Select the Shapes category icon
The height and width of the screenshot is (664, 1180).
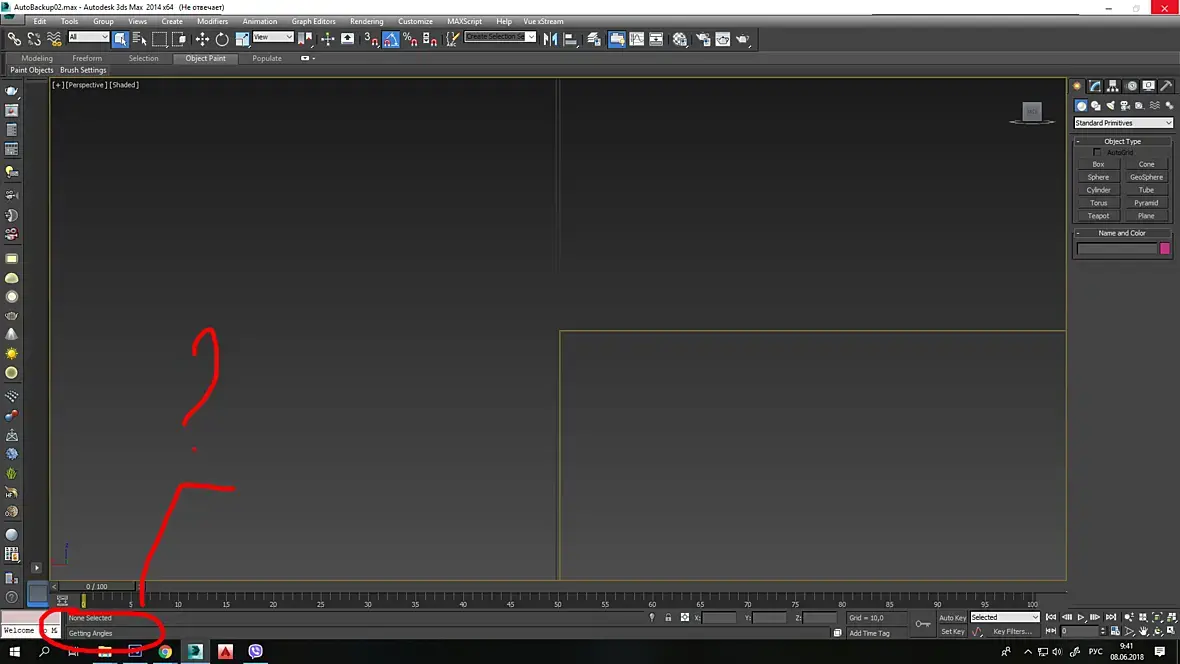point(1096,105)
